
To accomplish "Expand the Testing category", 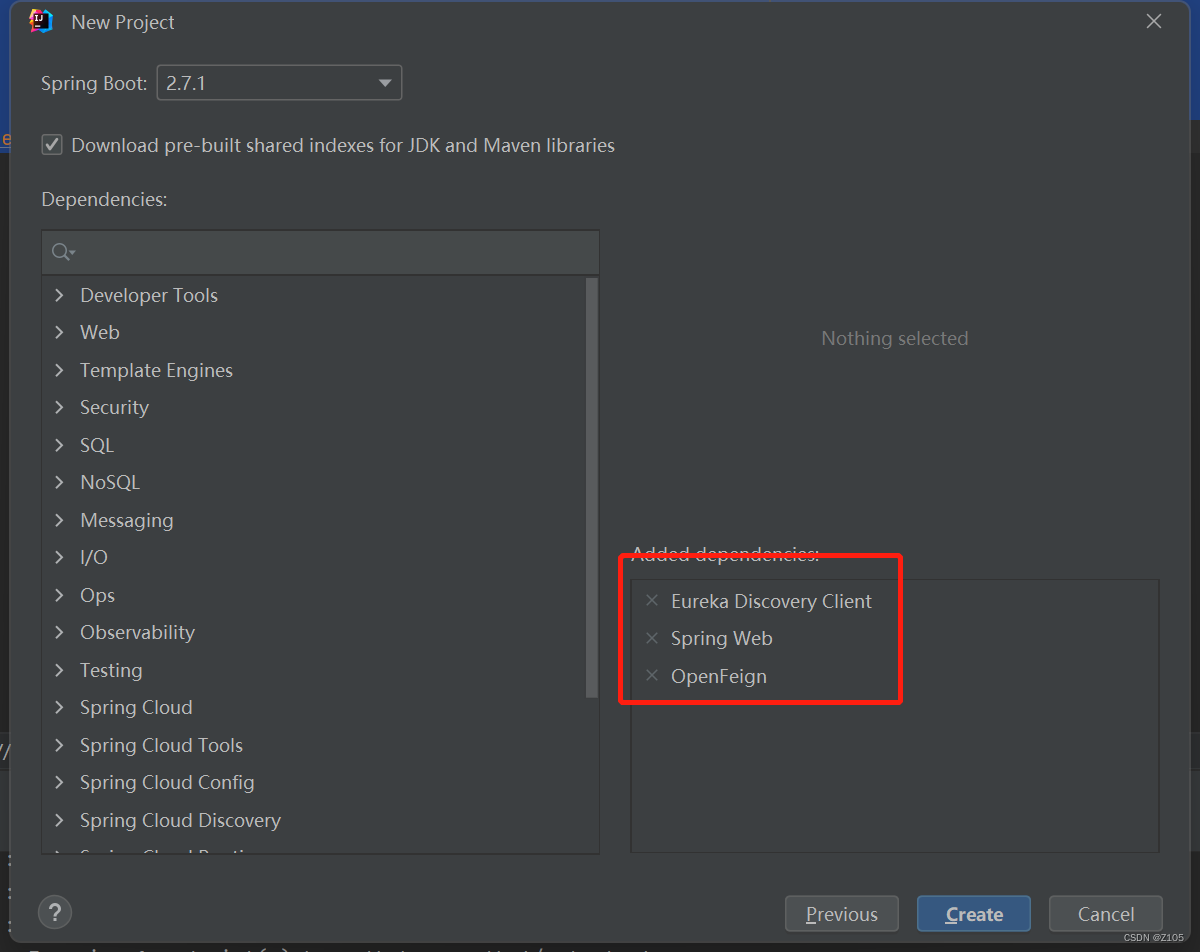I will point(59,670).
